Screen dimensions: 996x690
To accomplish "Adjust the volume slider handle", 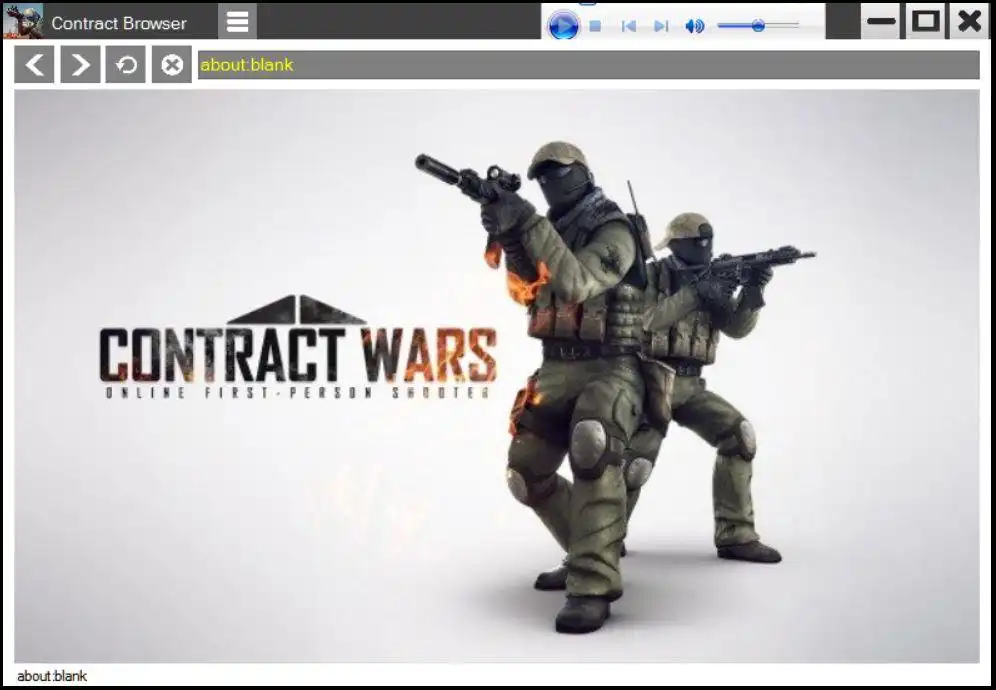I will 758,26.
